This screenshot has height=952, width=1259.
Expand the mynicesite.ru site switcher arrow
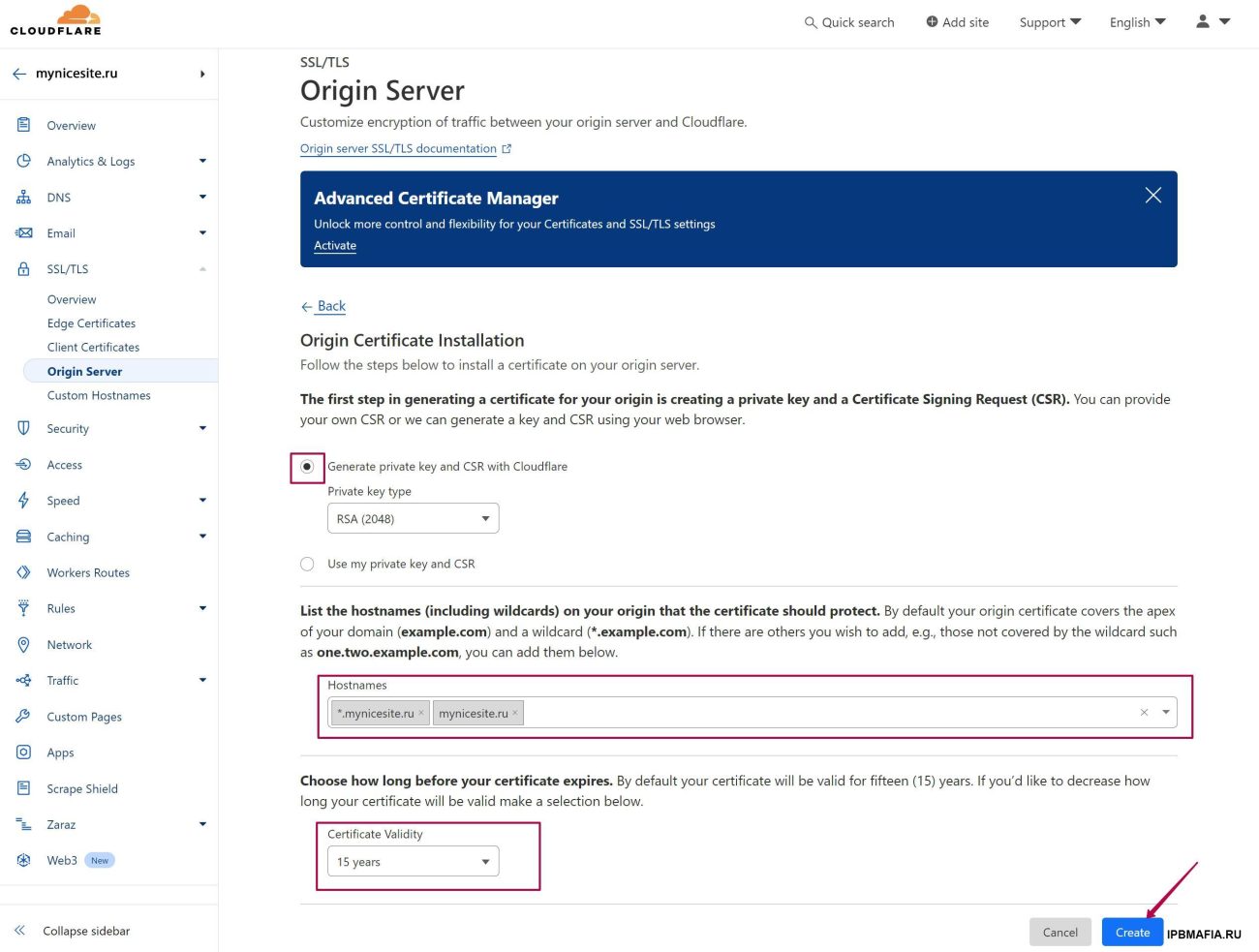point(202,74)
